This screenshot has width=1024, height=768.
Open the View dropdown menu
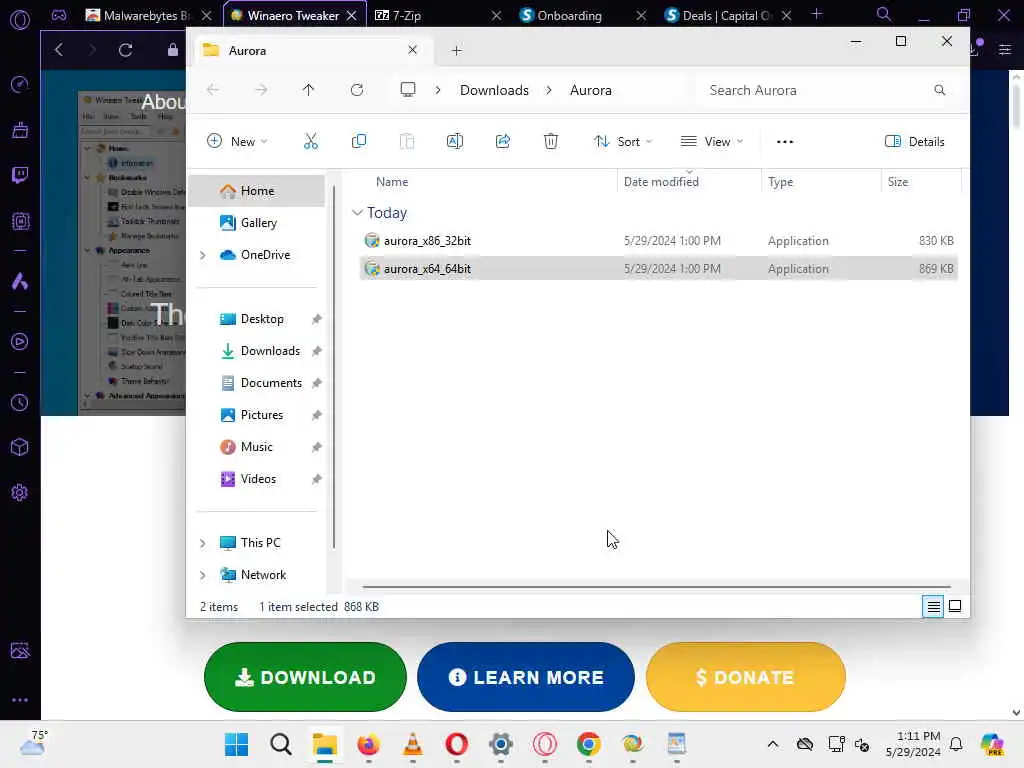(x=712, y=141)
